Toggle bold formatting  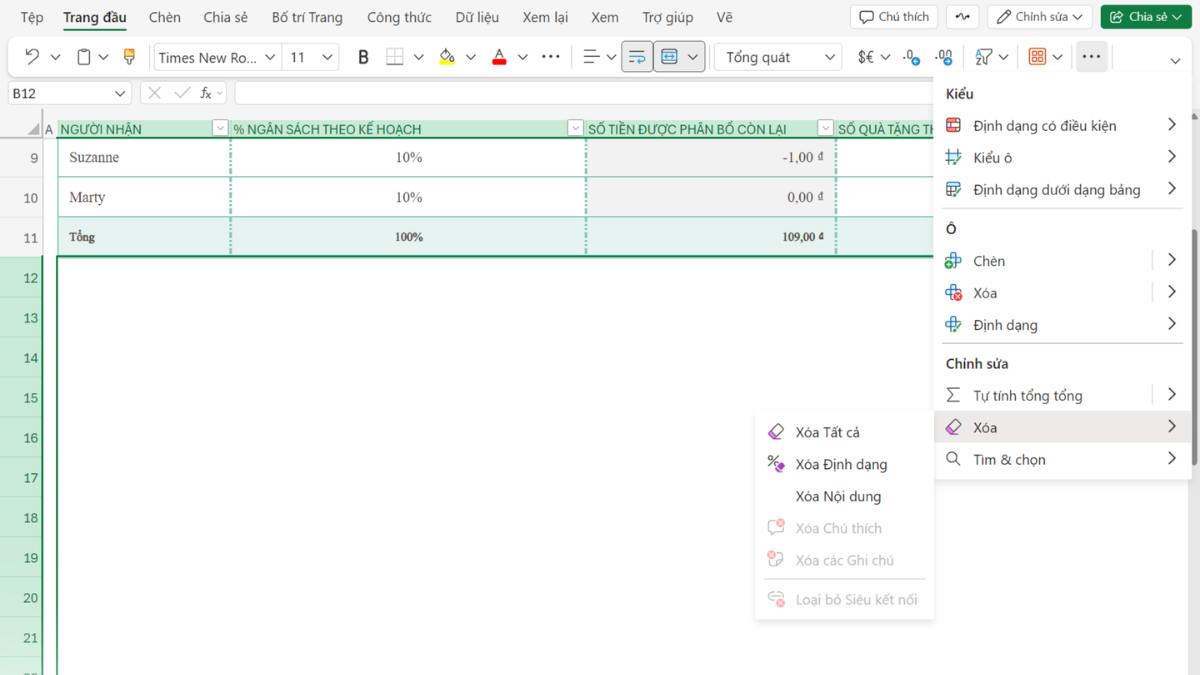(363, 57)
